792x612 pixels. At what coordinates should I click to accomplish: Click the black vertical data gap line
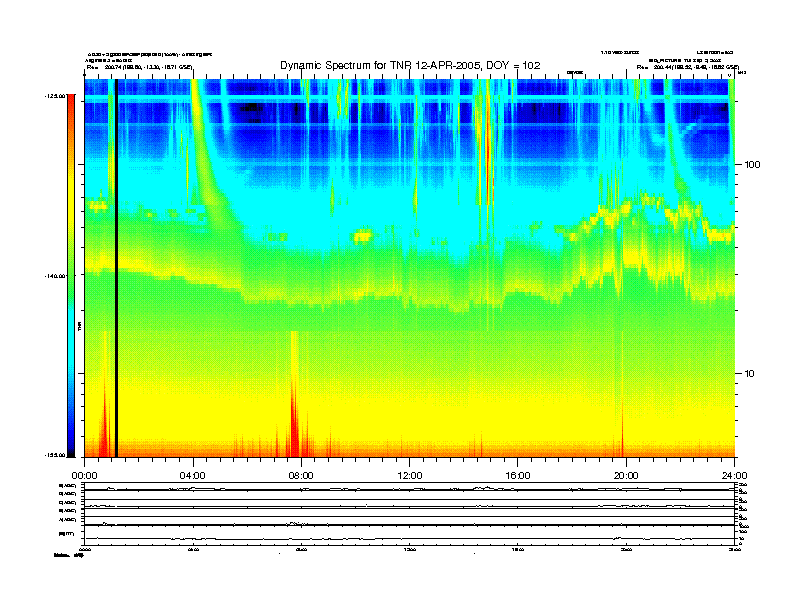116,268
